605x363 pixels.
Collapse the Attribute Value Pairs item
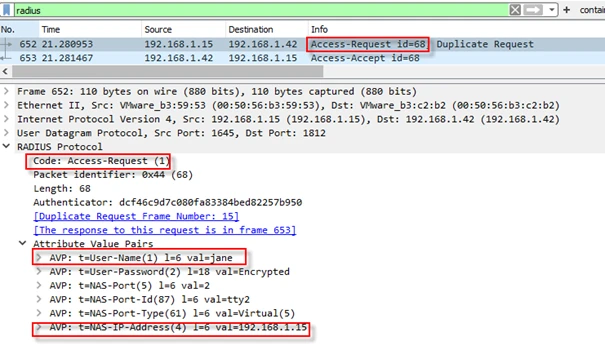pos(23,243)
